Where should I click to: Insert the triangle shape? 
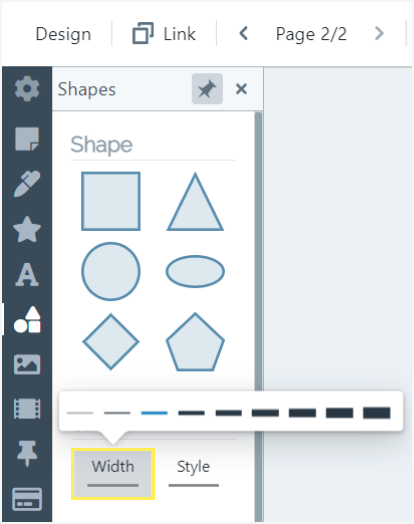click(195, 202)
